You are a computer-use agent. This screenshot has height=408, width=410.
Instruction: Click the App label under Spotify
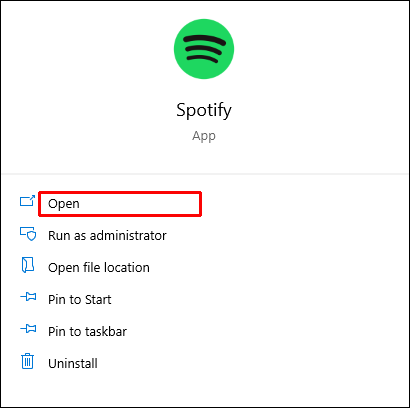[x=204, y=136]
